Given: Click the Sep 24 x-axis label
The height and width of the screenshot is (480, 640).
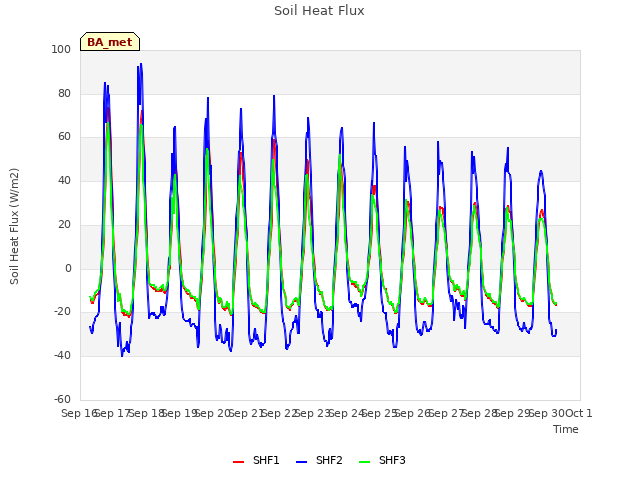Looking at the screenshot, I should (x=347, y=413).
